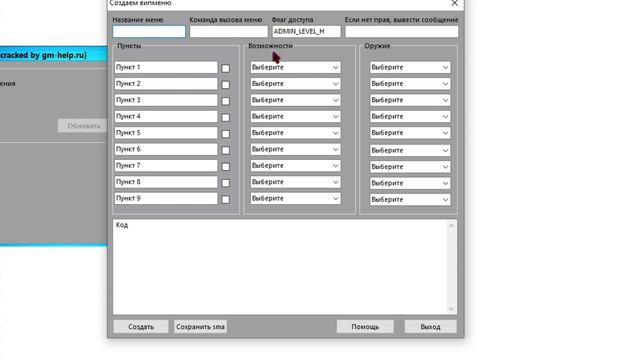The height and width of the screenshot is (360, 640).
Task: Click the Сохранить sma button
Action: [x=200, y=327]
